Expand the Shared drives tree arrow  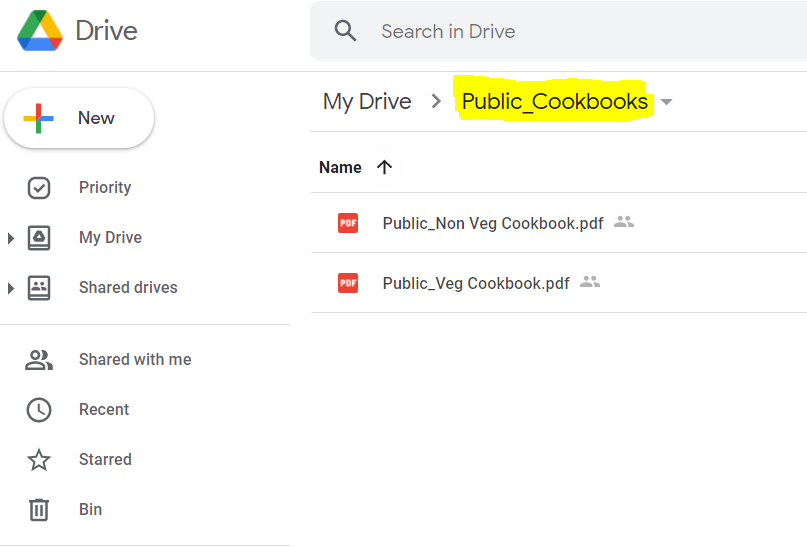[11, 288]
